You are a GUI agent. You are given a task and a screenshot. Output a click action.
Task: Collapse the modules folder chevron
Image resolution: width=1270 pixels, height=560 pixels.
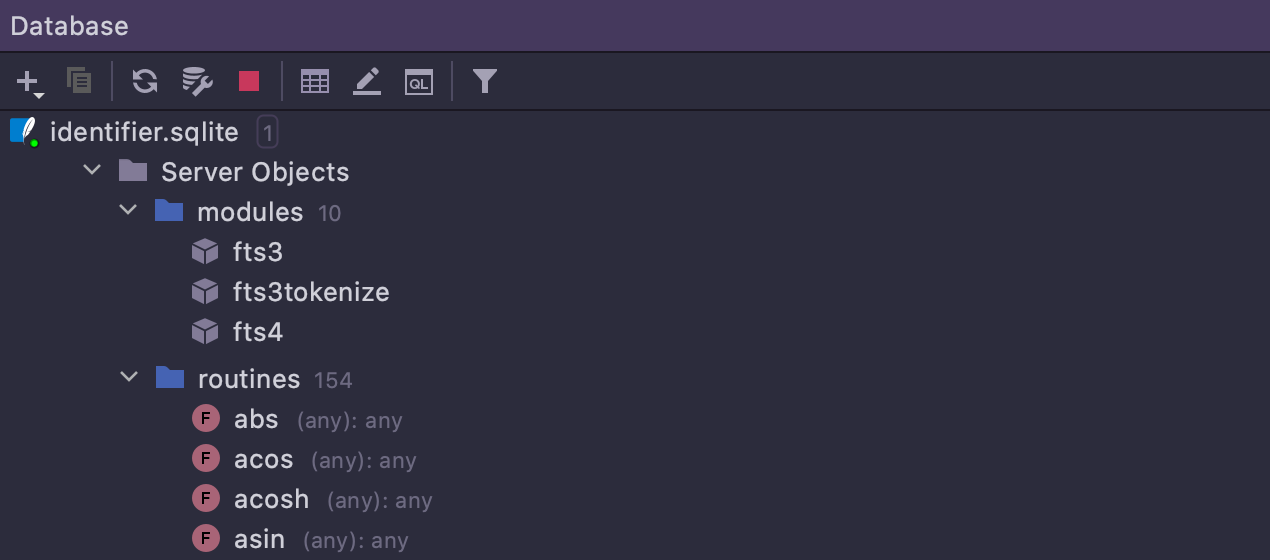[129, 211]
